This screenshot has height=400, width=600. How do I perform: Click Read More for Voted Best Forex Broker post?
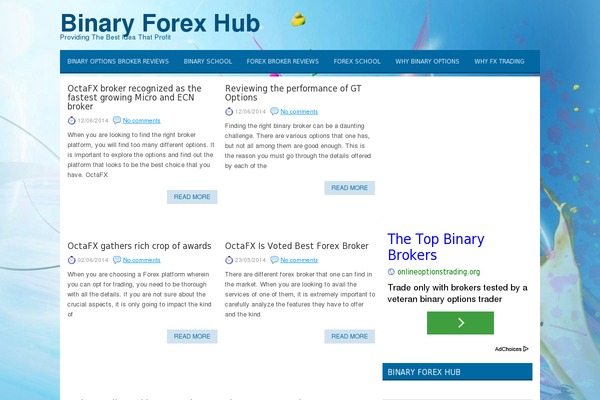click(350, 336)
